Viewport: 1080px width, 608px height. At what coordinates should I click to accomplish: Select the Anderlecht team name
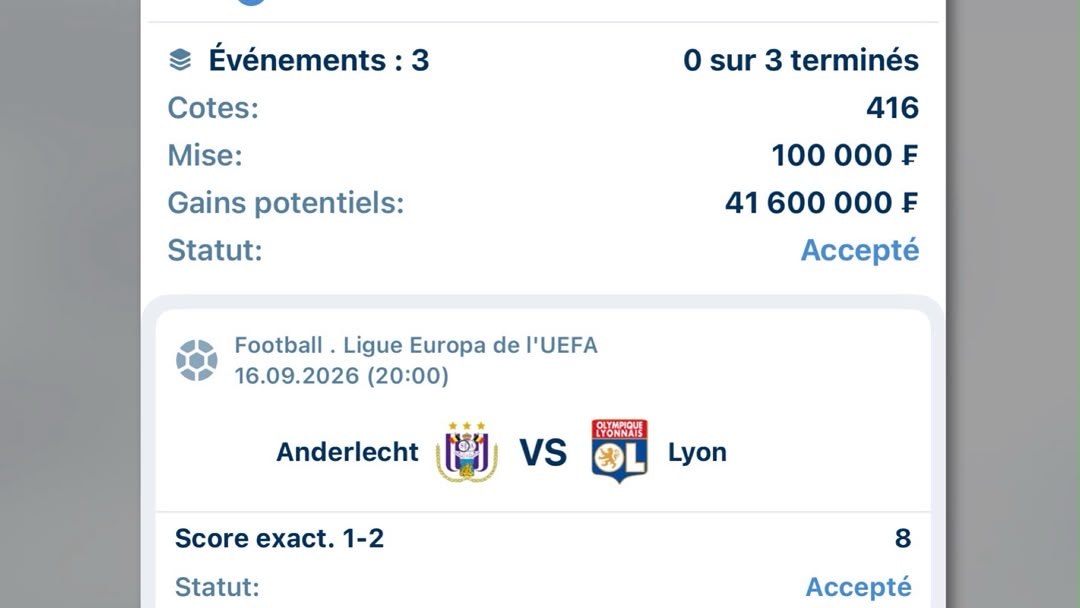pyautogui.click(x=347, y=452)
